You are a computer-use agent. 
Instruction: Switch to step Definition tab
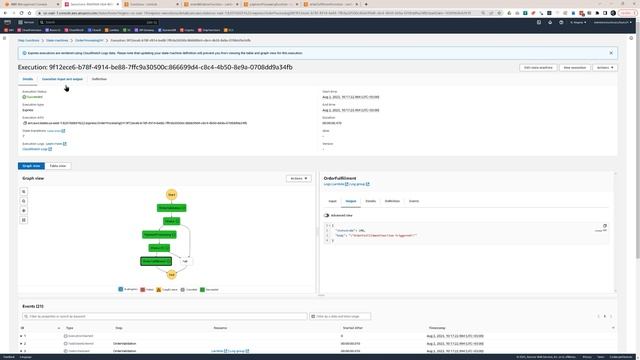tap(392, 201)
